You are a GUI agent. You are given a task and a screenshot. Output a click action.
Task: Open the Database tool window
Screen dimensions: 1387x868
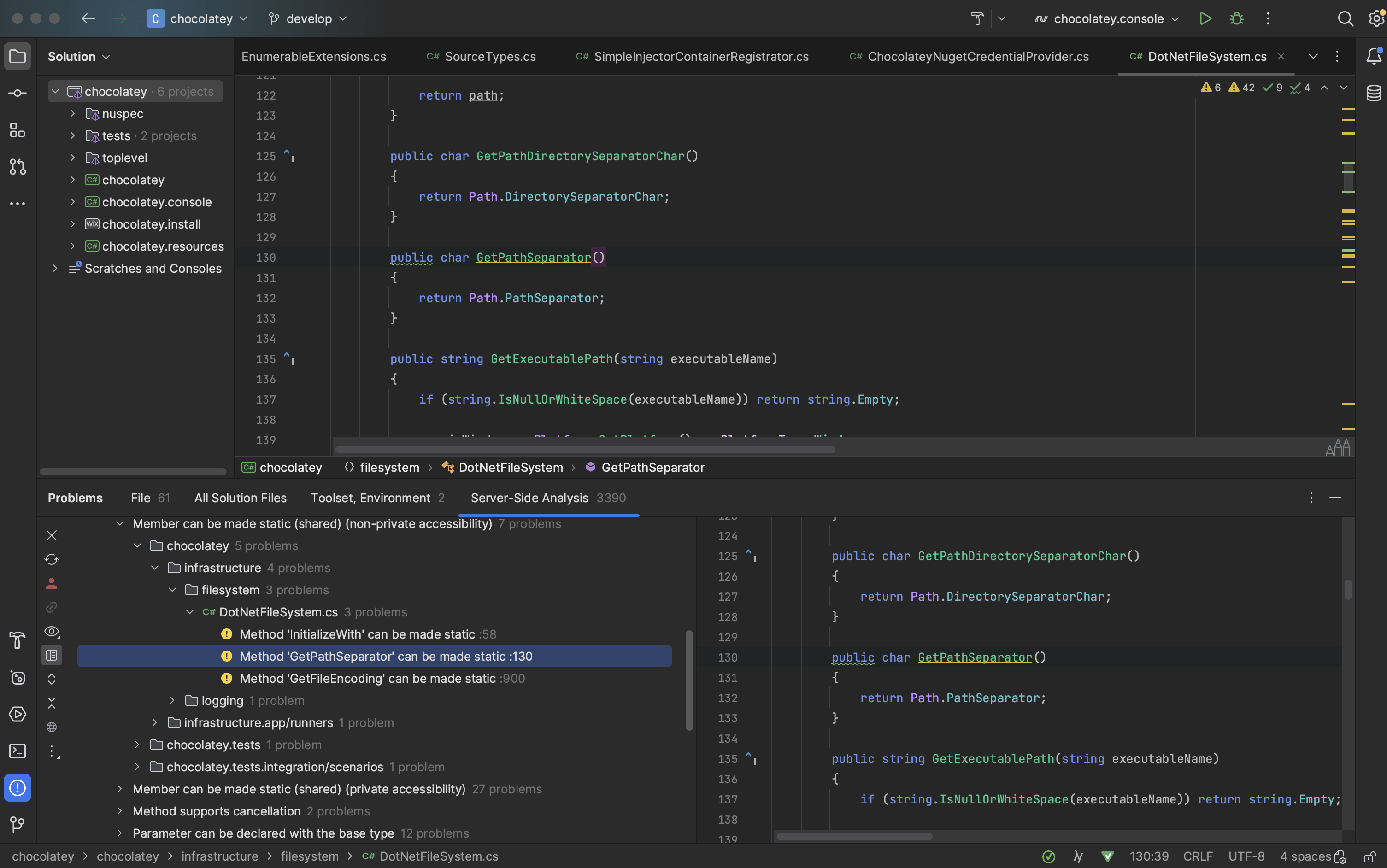click(1374, 93)
